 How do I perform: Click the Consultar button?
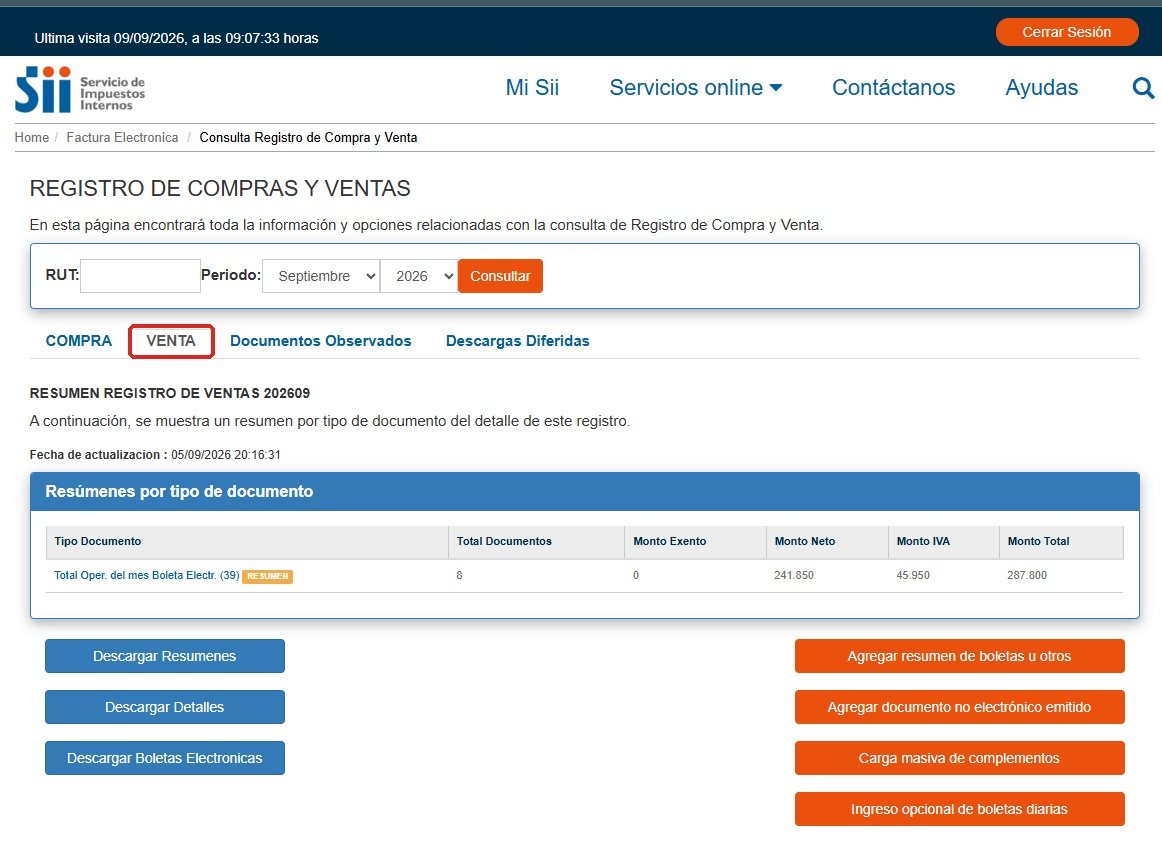500,276
